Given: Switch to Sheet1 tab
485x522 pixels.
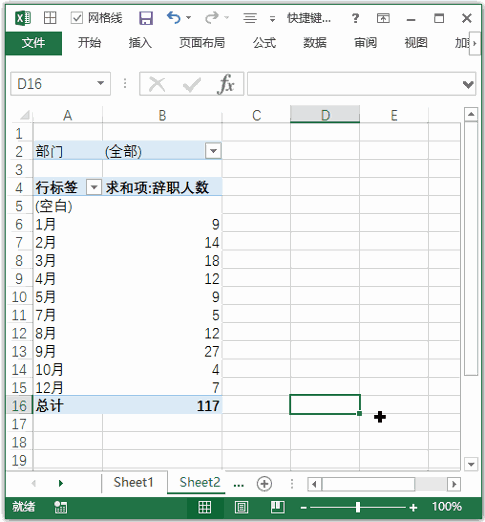Looking at the screenshot, I should (133, 482).
